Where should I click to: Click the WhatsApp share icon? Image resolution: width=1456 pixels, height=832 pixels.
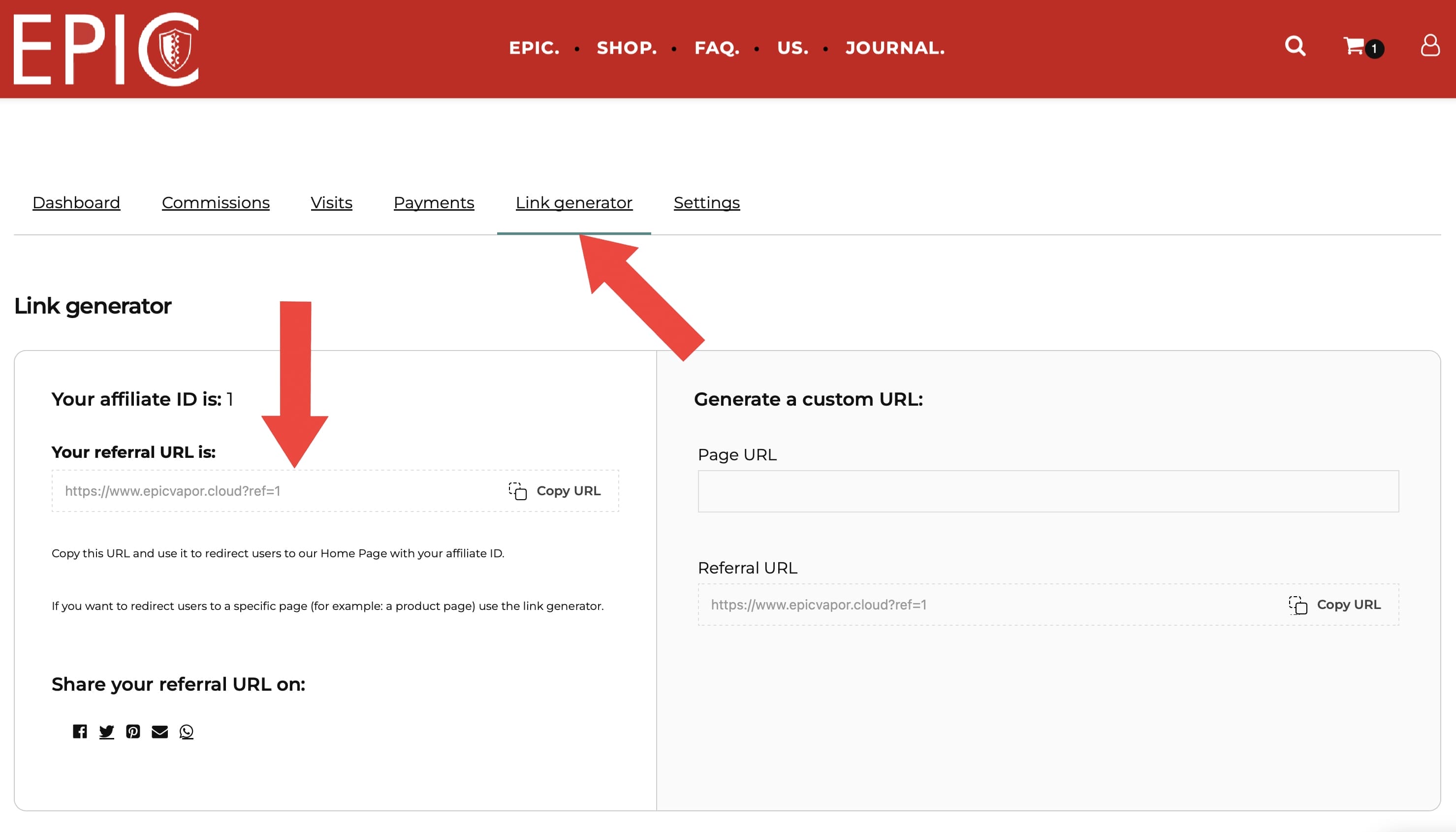[186, 732]
